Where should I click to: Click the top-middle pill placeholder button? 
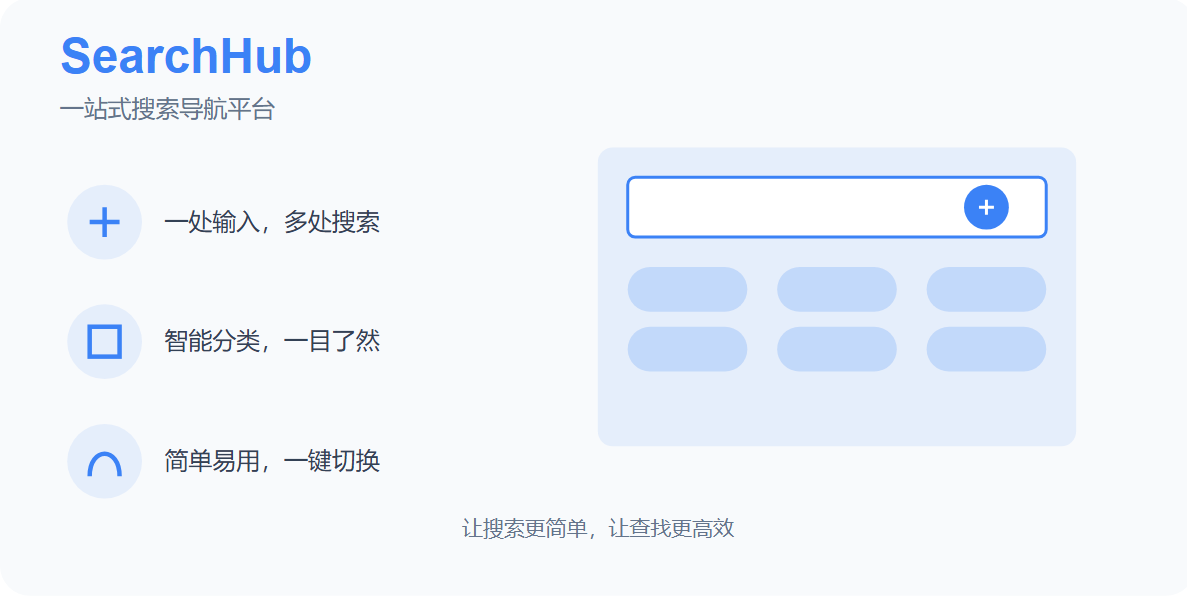click(x=836, y=289)
